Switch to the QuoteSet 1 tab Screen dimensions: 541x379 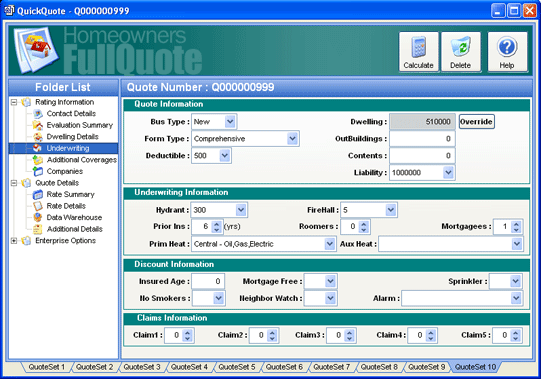pos(47,367)
